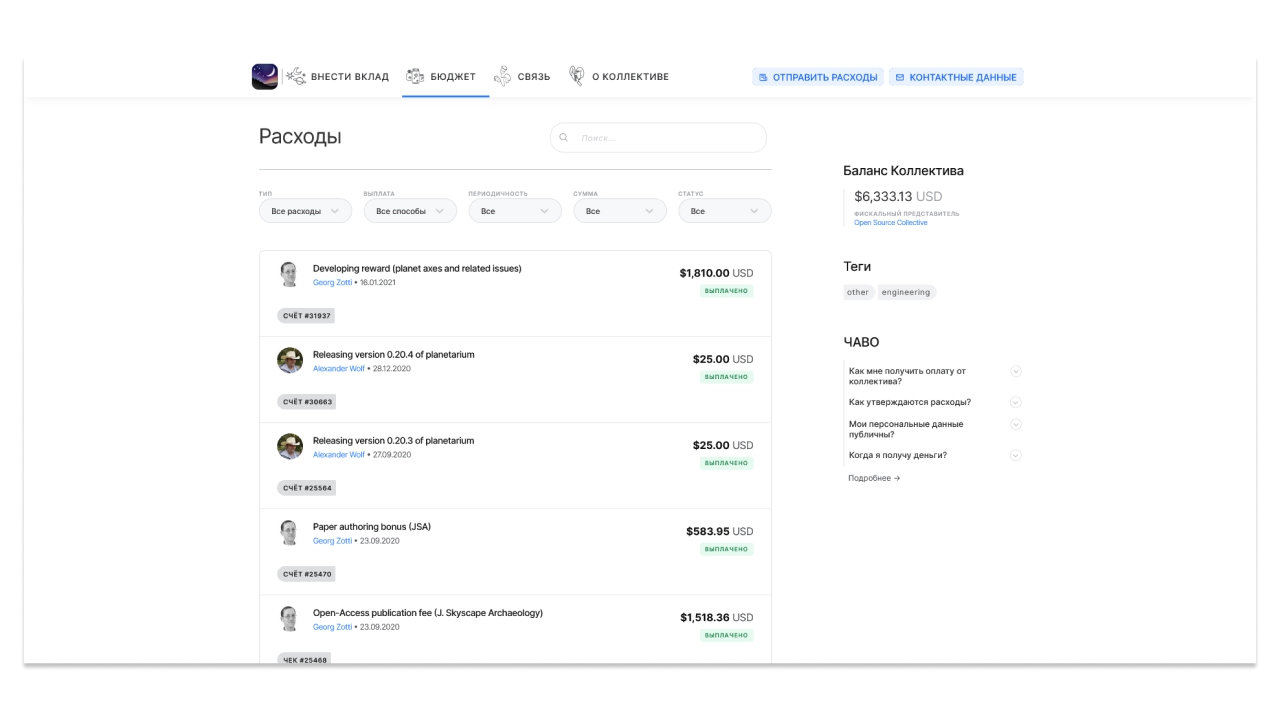Expand the Все способы payout dropdown
This screenshot has height=720, width=1280.
click(410, 211)
